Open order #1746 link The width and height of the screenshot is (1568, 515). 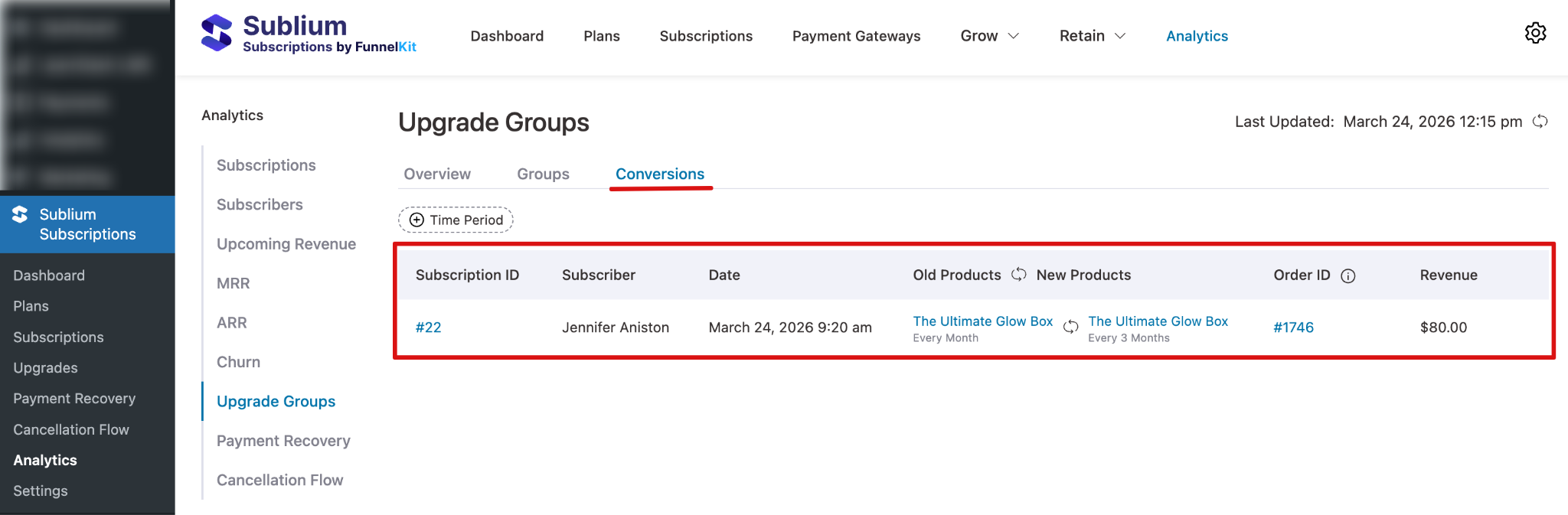coord(1293,328)
